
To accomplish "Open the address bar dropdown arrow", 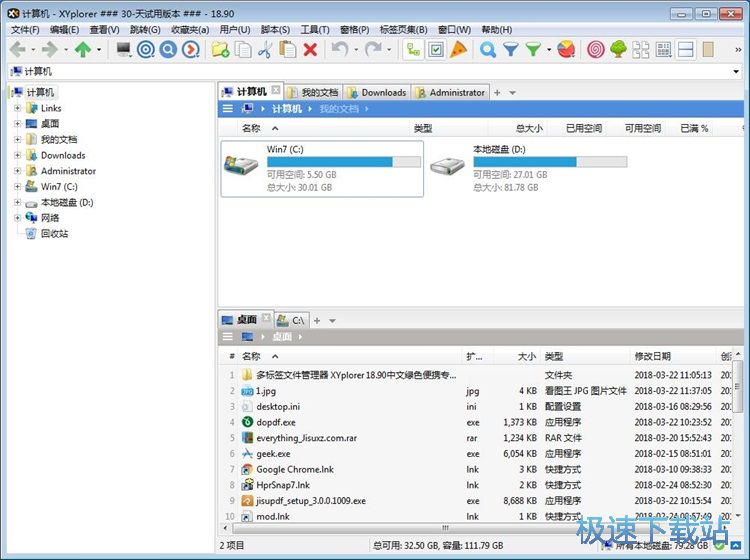I will [737, 71].
